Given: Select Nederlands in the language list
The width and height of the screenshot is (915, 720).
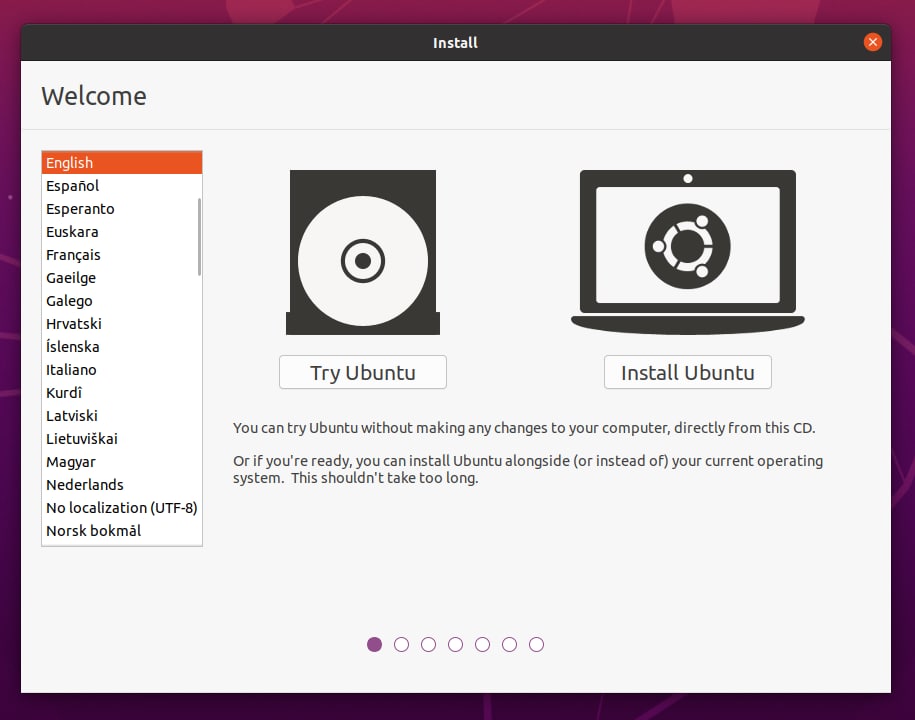Looking at the screenshot, I should pyautogui.click(x=122, y=485).
